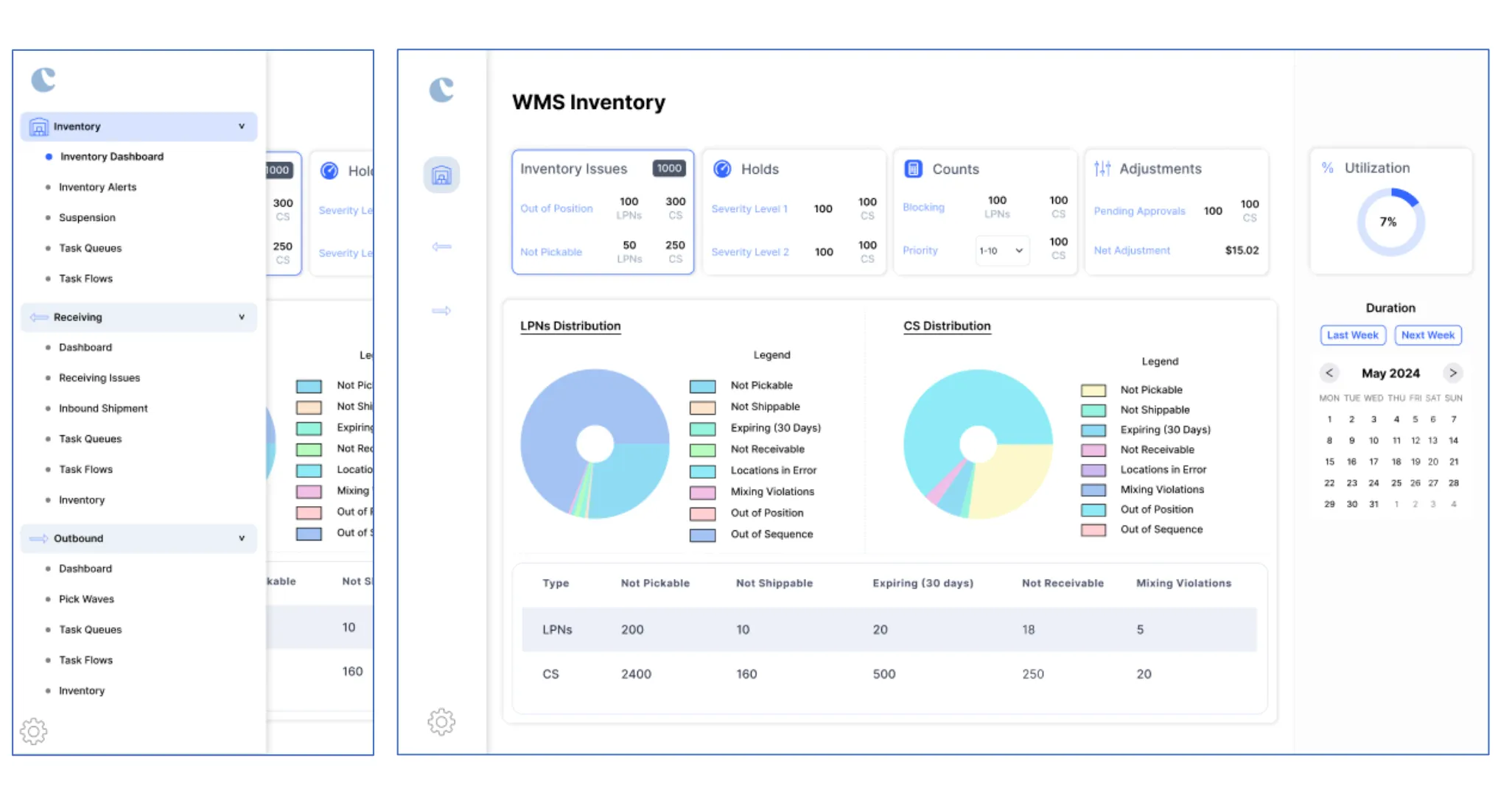
Task: Click the Inventory Issues card title
Action: coord(573,169)
